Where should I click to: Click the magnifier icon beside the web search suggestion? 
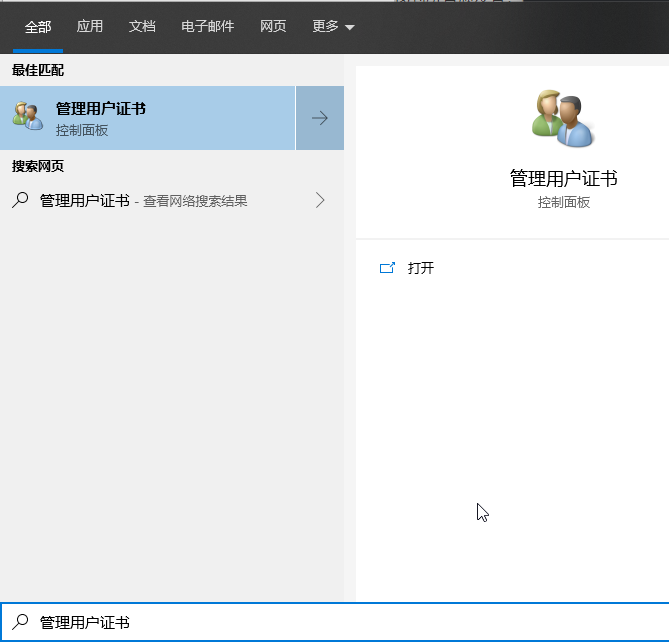(20, 200)
